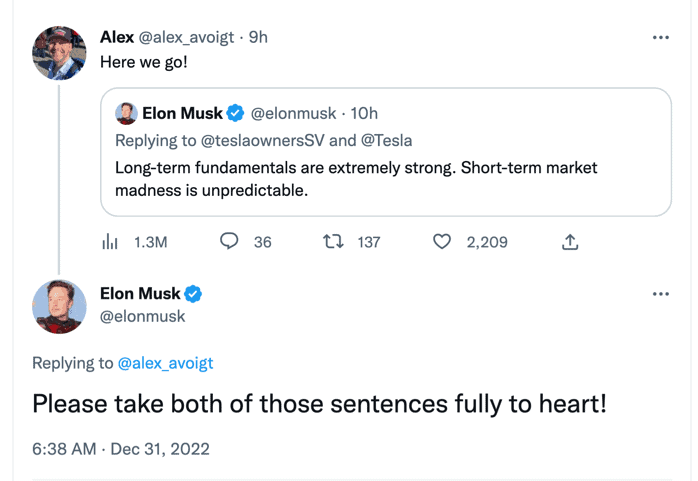Open Alex's profile picture
698x481 pixels.
coord(59,52)
